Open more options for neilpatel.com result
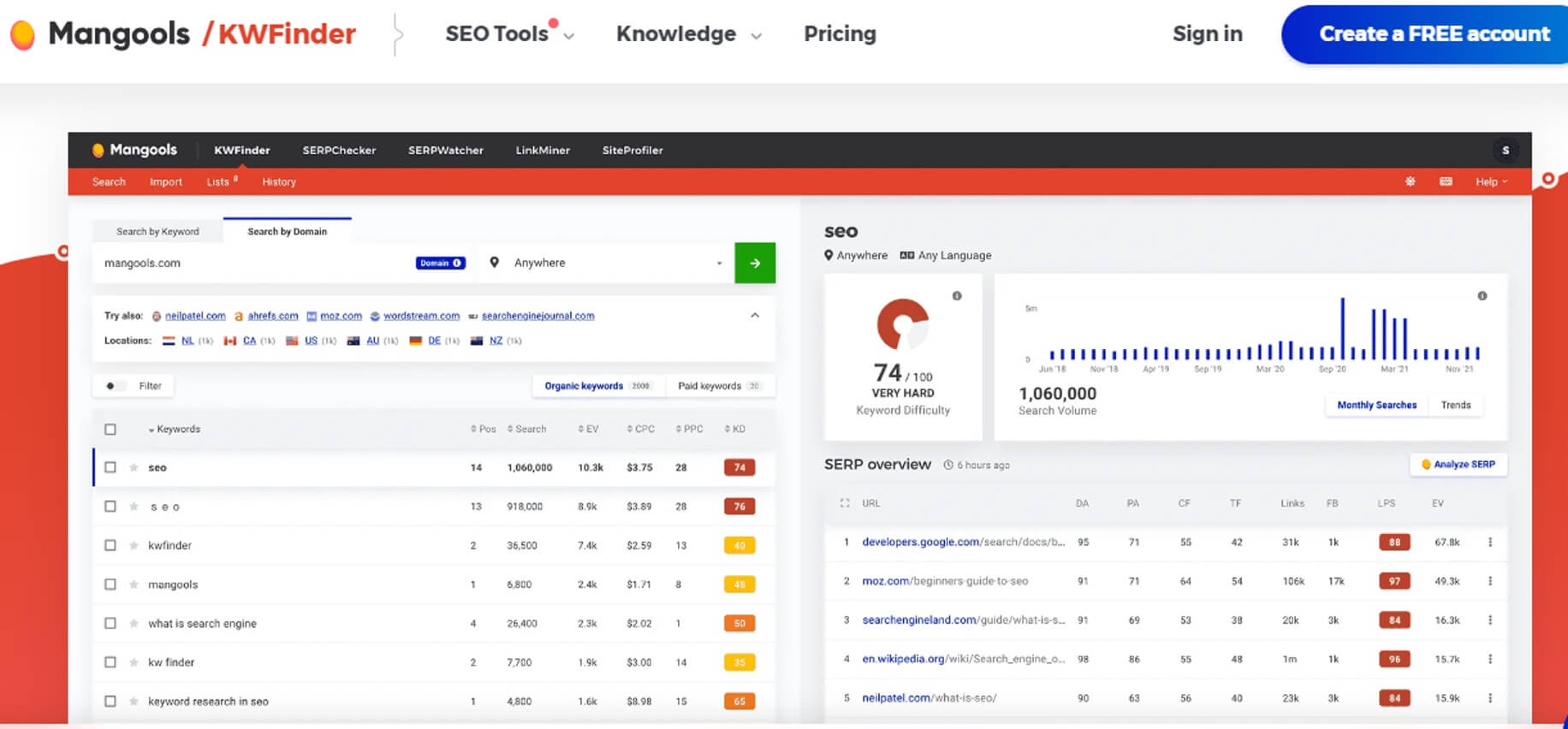The image size is (1568, 729). click(x=1490, y=697)
